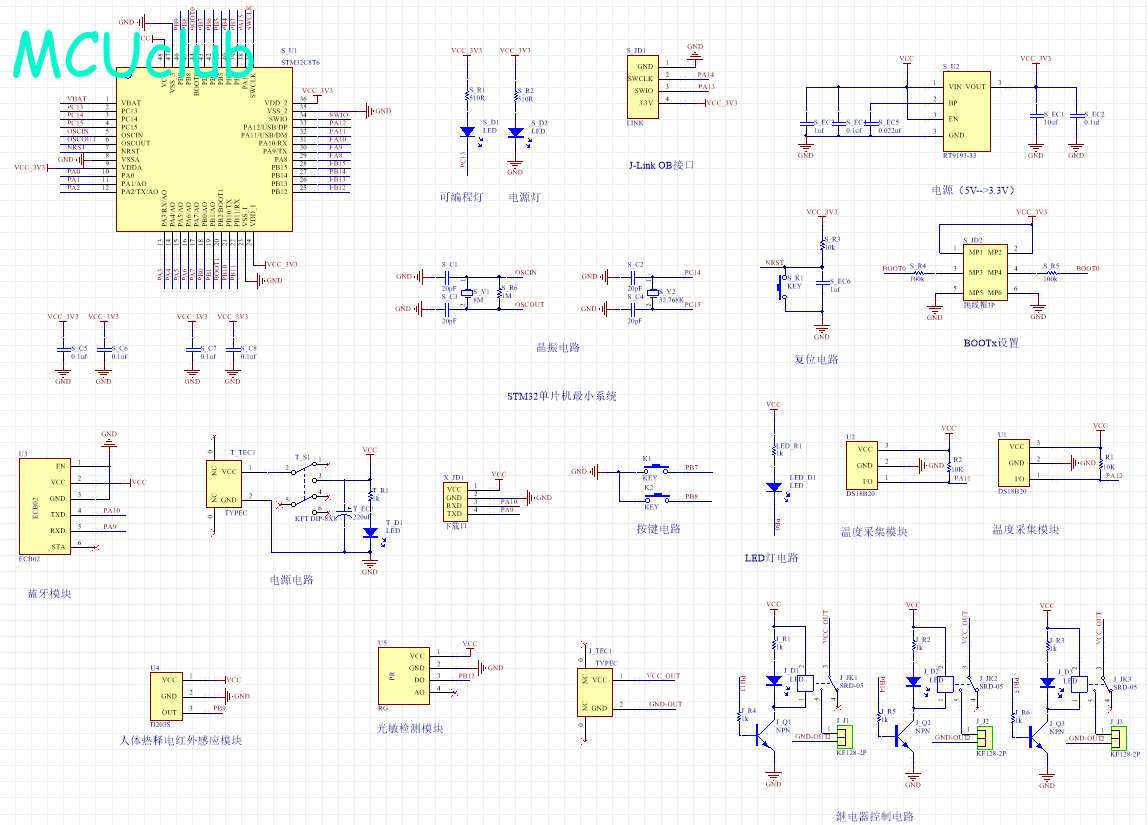Select the NPN transistor J_Q1
The height and width of the screenshot is (825, 1148).
[x=766, y=736]
